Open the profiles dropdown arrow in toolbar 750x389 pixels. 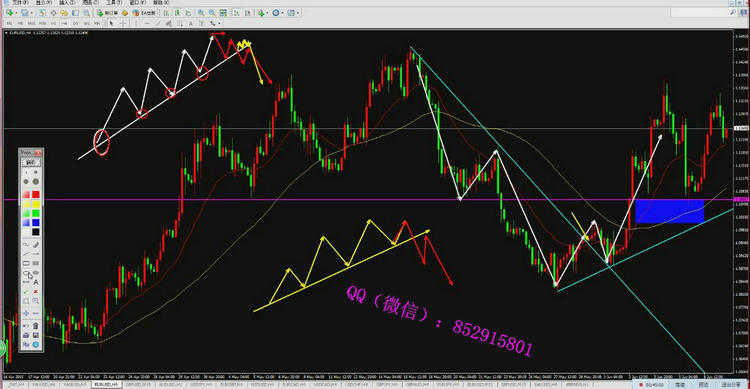(x=32, y=13)
